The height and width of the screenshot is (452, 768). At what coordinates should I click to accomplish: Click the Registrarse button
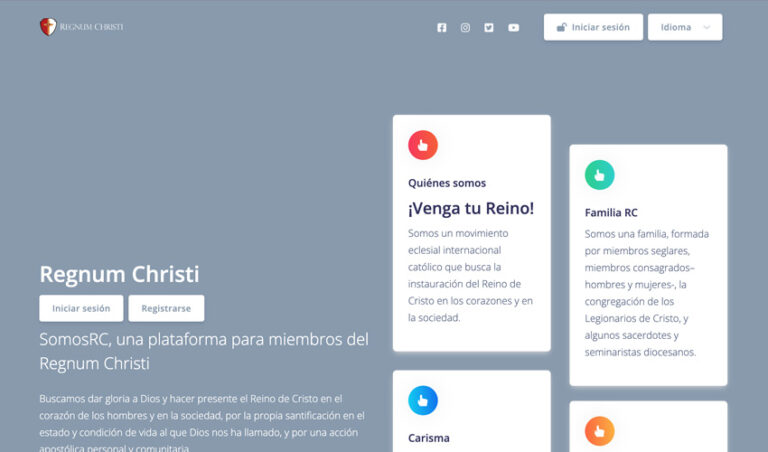(x=166, y=309)
